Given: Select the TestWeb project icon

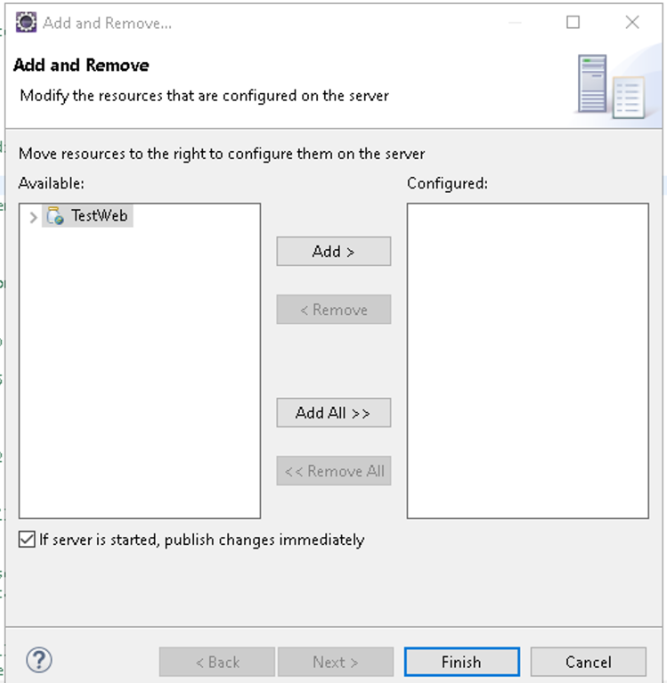Looking at the screenshot, I should (x=55, y=216).
